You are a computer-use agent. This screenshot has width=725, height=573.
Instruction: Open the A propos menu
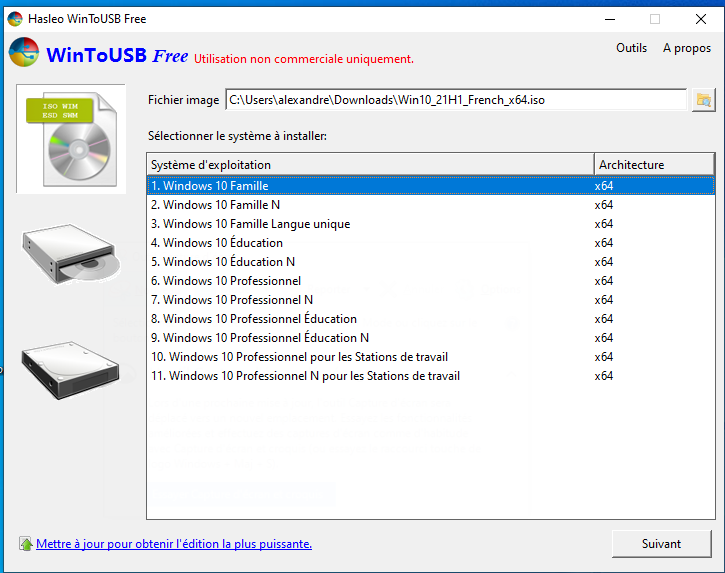(687, 48)
